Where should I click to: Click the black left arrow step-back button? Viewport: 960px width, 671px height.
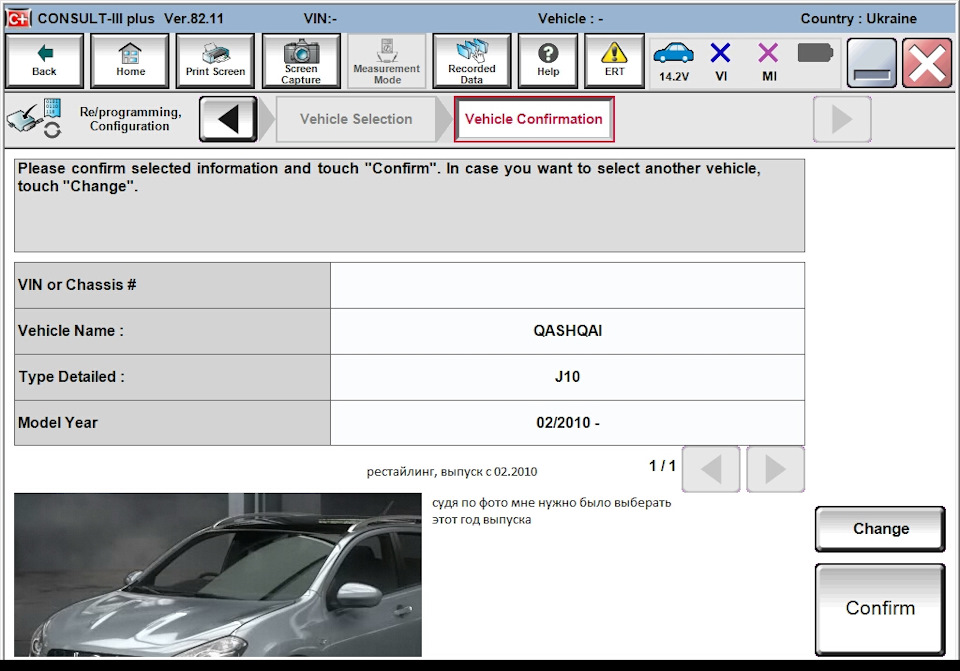[x=228, y=119]
